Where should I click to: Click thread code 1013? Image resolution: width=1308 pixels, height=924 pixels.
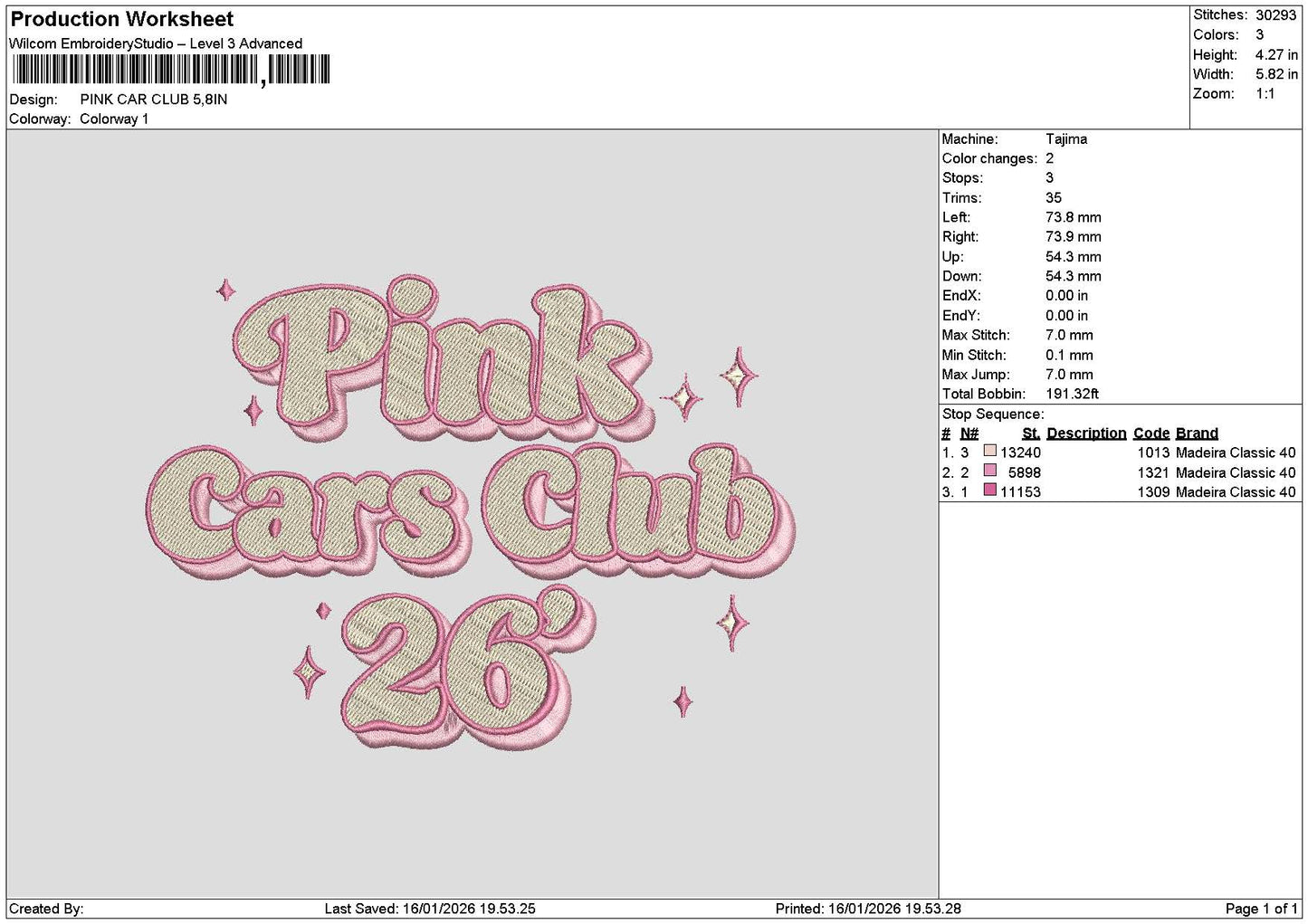pyautogui.click(x=1153, y=453)
